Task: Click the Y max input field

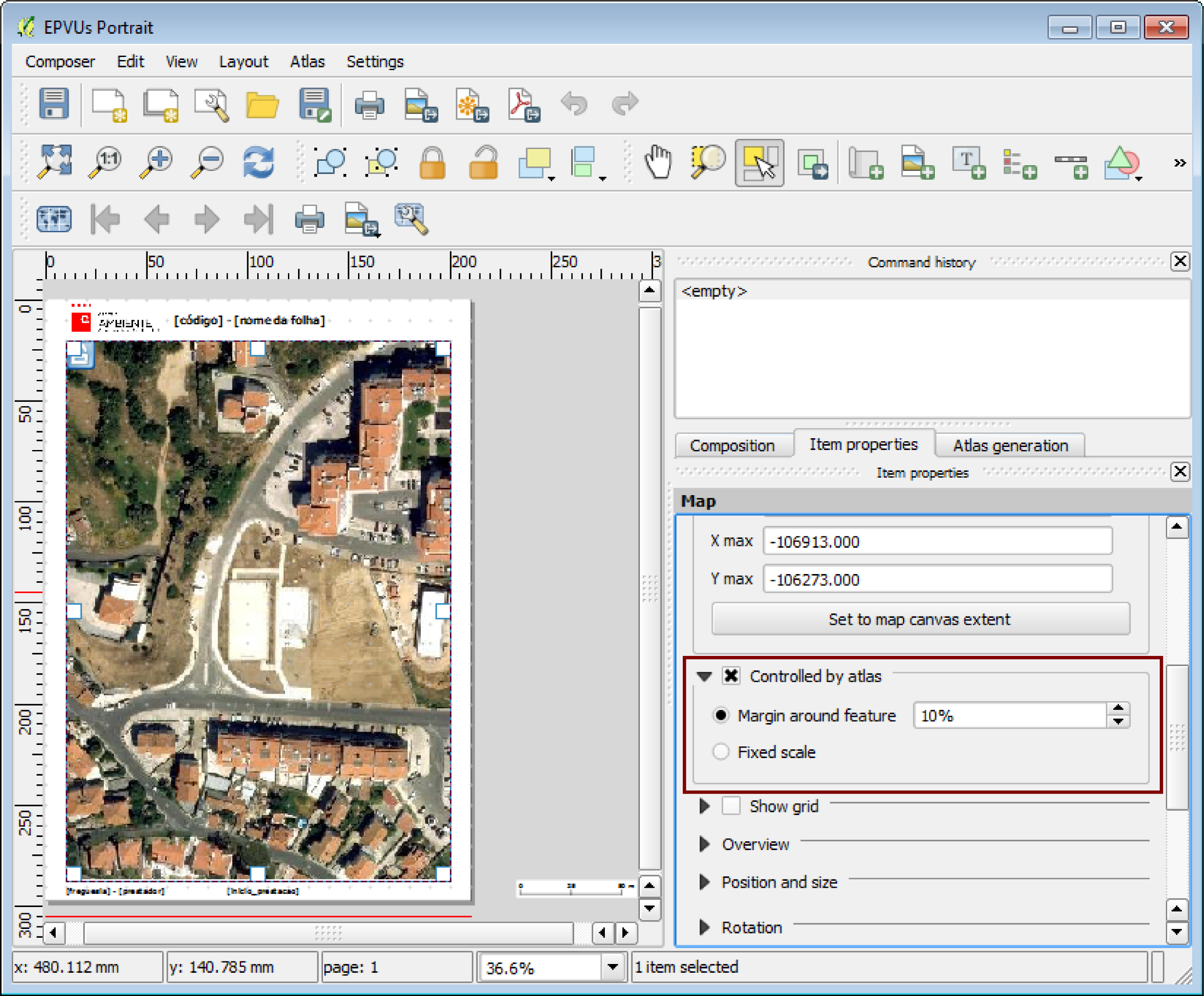Action: [938, 579]
